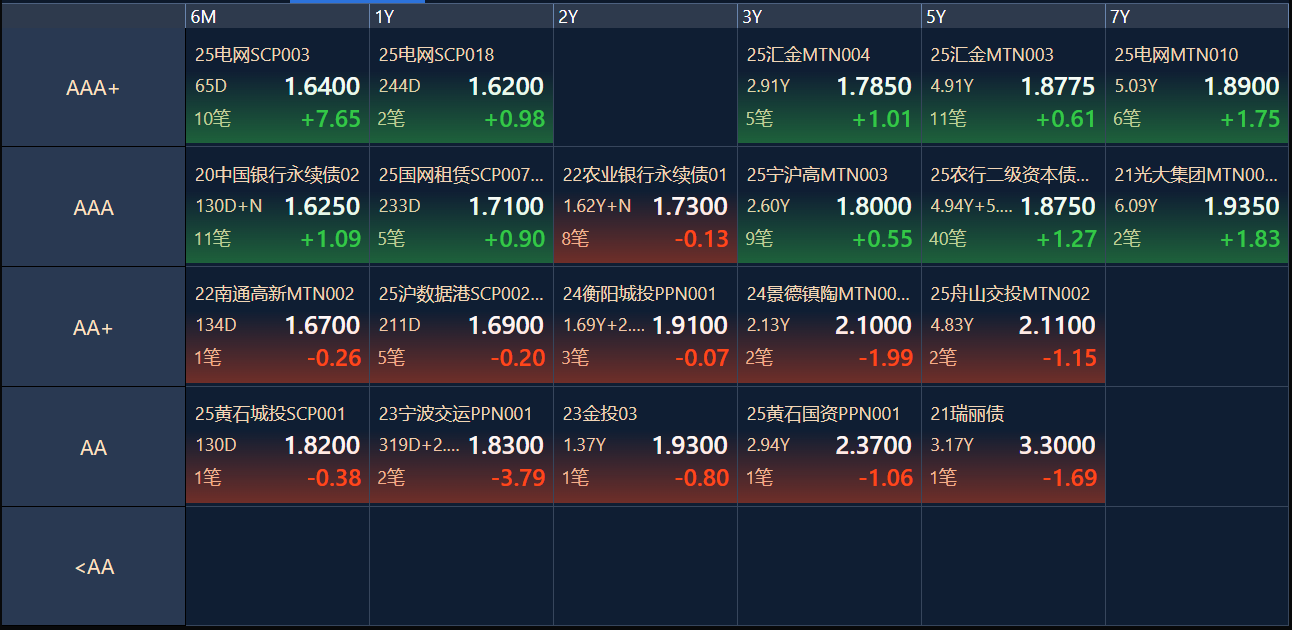Open bond 21光大集团MTN00

1196,175
